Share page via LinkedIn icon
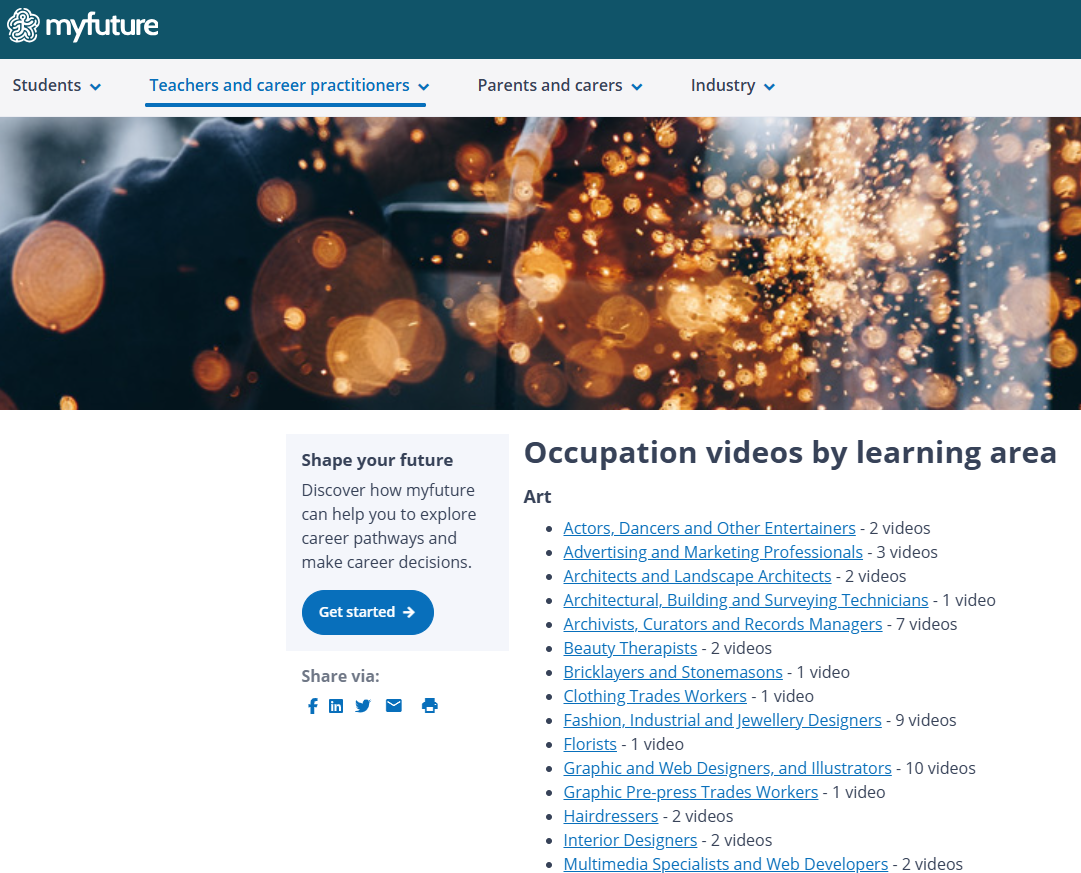This screenshot has height=873, width=1081. pos(336,706)
